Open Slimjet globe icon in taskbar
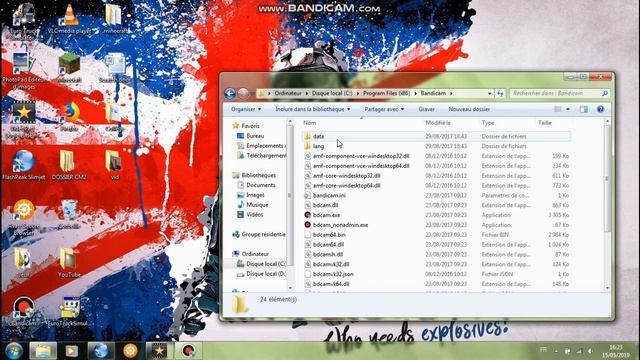640x360 pixels. coord(101,351)
